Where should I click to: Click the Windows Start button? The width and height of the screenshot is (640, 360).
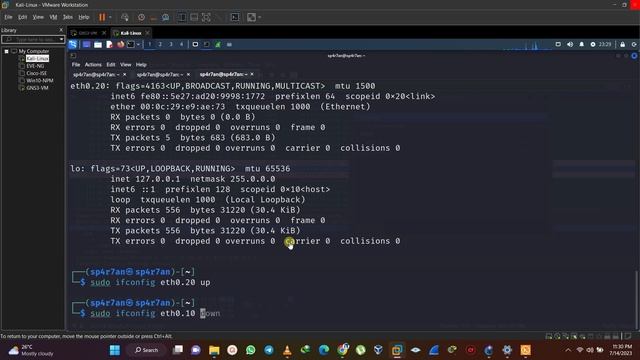point(115,350)
